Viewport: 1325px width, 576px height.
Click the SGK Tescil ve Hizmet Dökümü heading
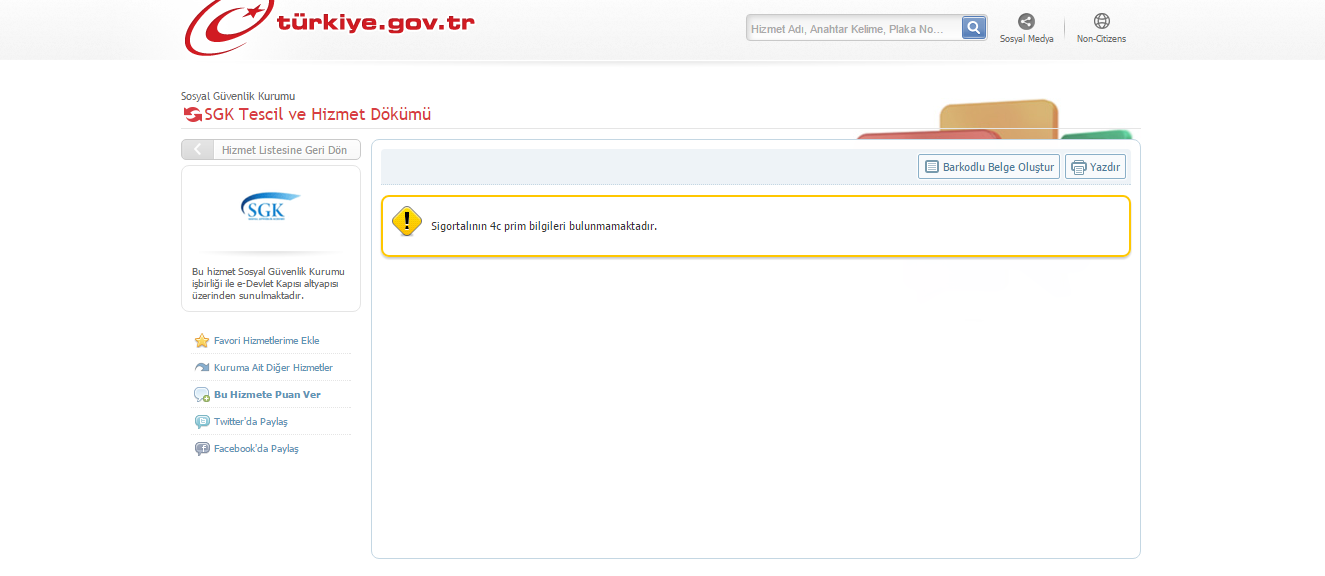click(x=318, y=115)
